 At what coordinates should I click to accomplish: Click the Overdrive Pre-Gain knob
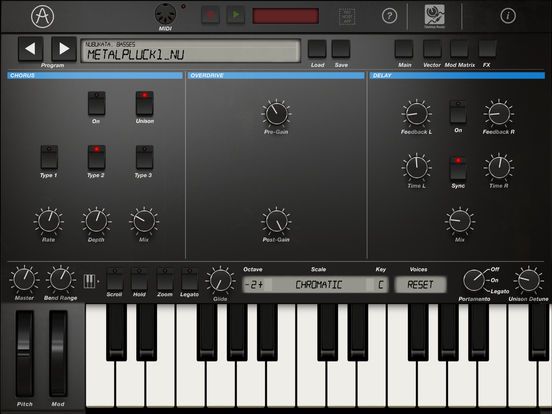276,114
